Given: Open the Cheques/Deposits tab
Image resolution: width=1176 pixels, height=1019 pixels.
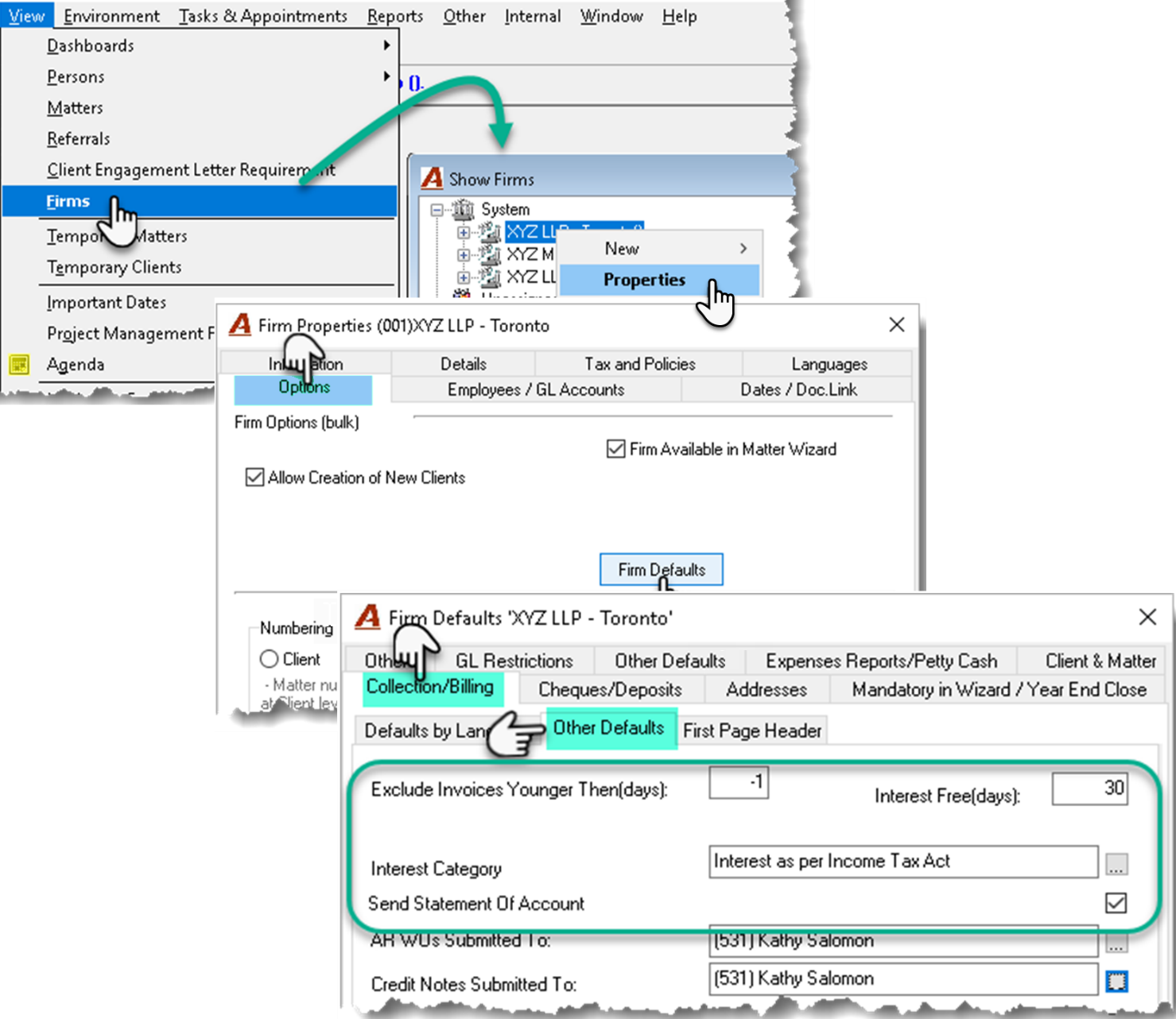Looking at the screenshot, I should coord(610,689).
